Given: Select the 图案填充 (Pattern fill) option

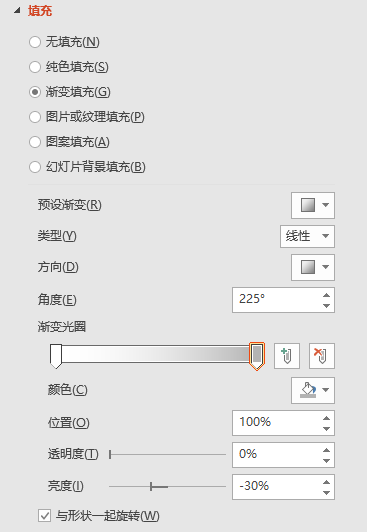Looking at the screenshot, I should [x=69, y=142].
